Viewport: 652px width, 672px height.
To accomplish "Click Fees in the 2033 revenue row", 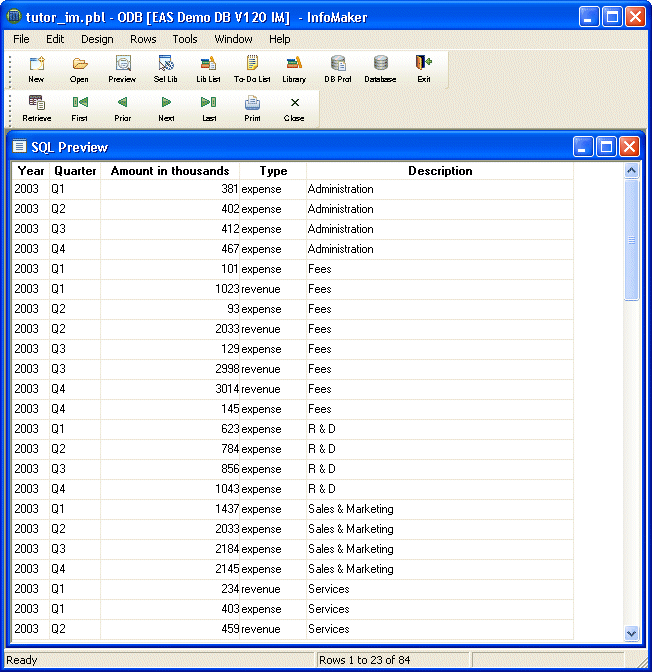I will pyautogui.click(x=320, y=329).
